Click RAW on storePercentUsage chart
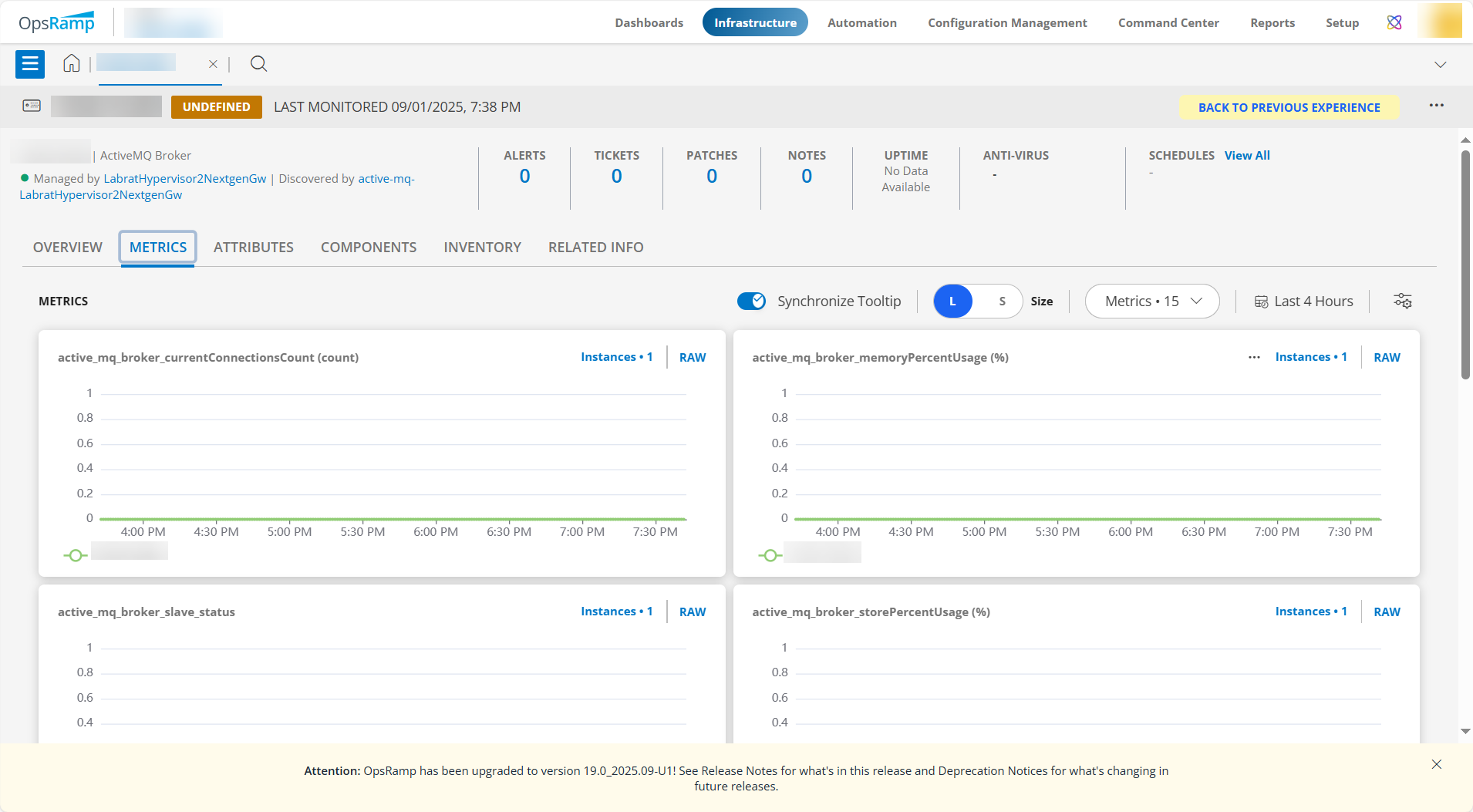1473x812 pixels. click(1387, 612)
